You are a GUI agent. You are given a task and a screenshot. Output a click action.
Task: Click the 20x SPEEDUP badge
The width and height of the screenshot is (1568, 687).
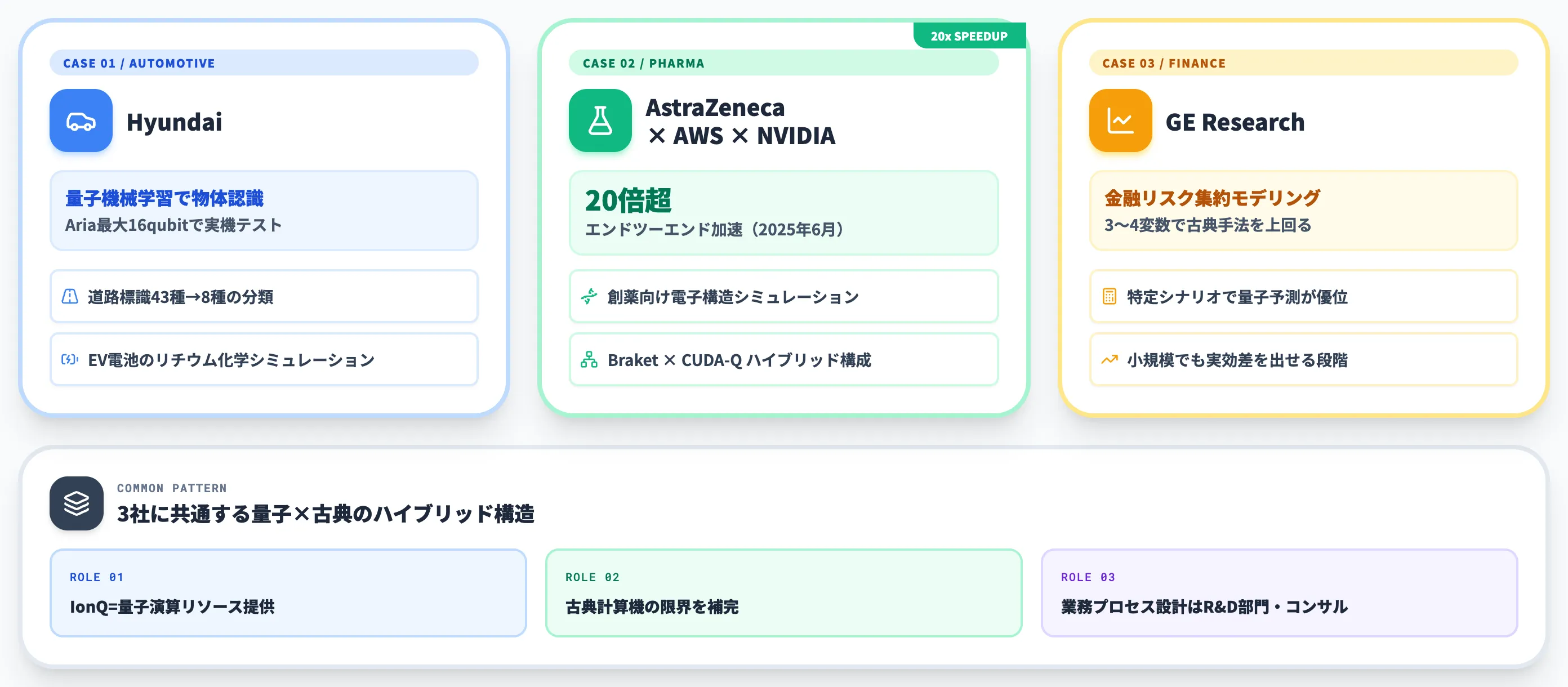(969, 36)
